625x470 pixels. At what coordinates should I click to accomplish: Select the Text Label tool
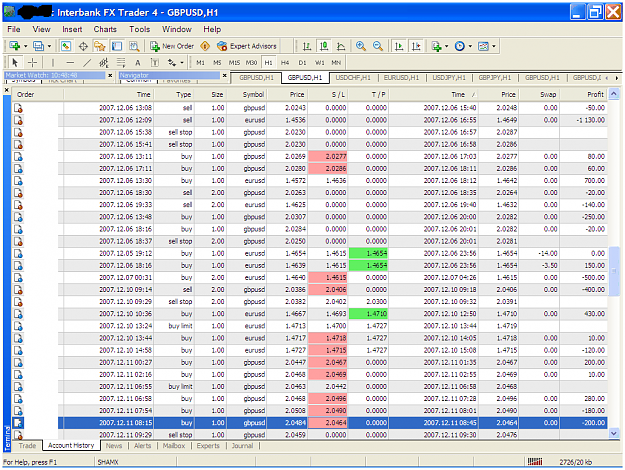tap(155, 63)
